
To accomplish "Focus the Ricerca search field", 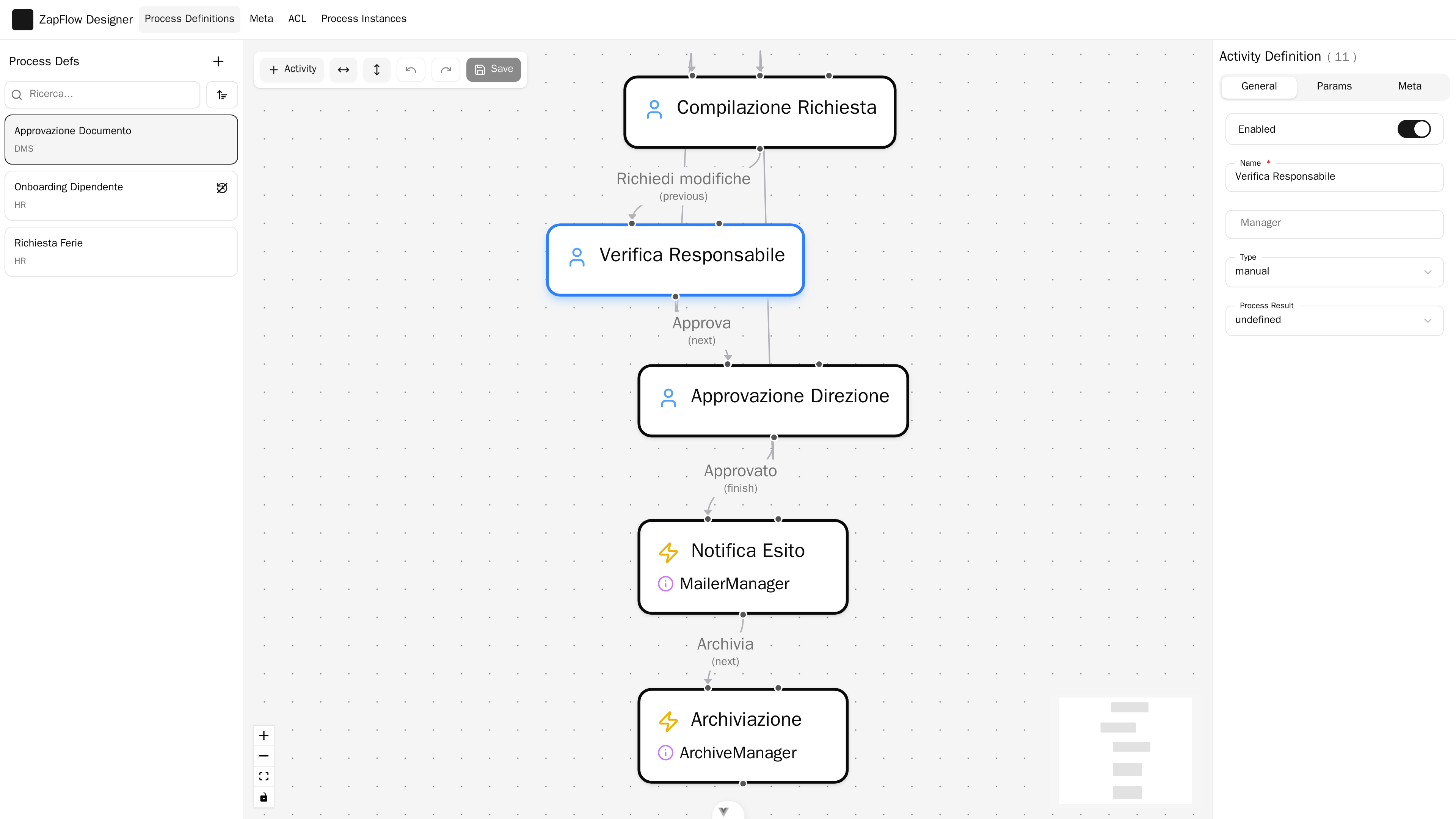I will pyautogui.click(x=102, y=94).
